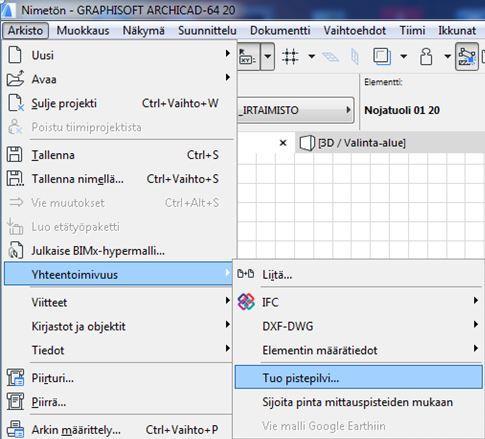The image size is (485, 439).
Task: Open the _IRTAIMISTO layer dropdown
Action: (x=296, y=110)
